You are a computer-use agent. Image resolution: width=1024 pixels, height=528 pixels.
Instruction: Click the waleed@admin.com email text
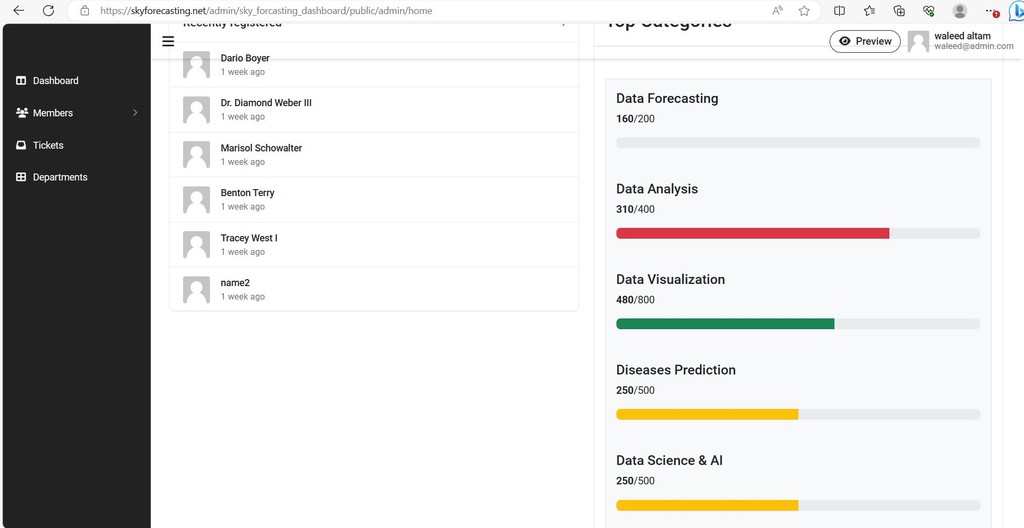974,46
